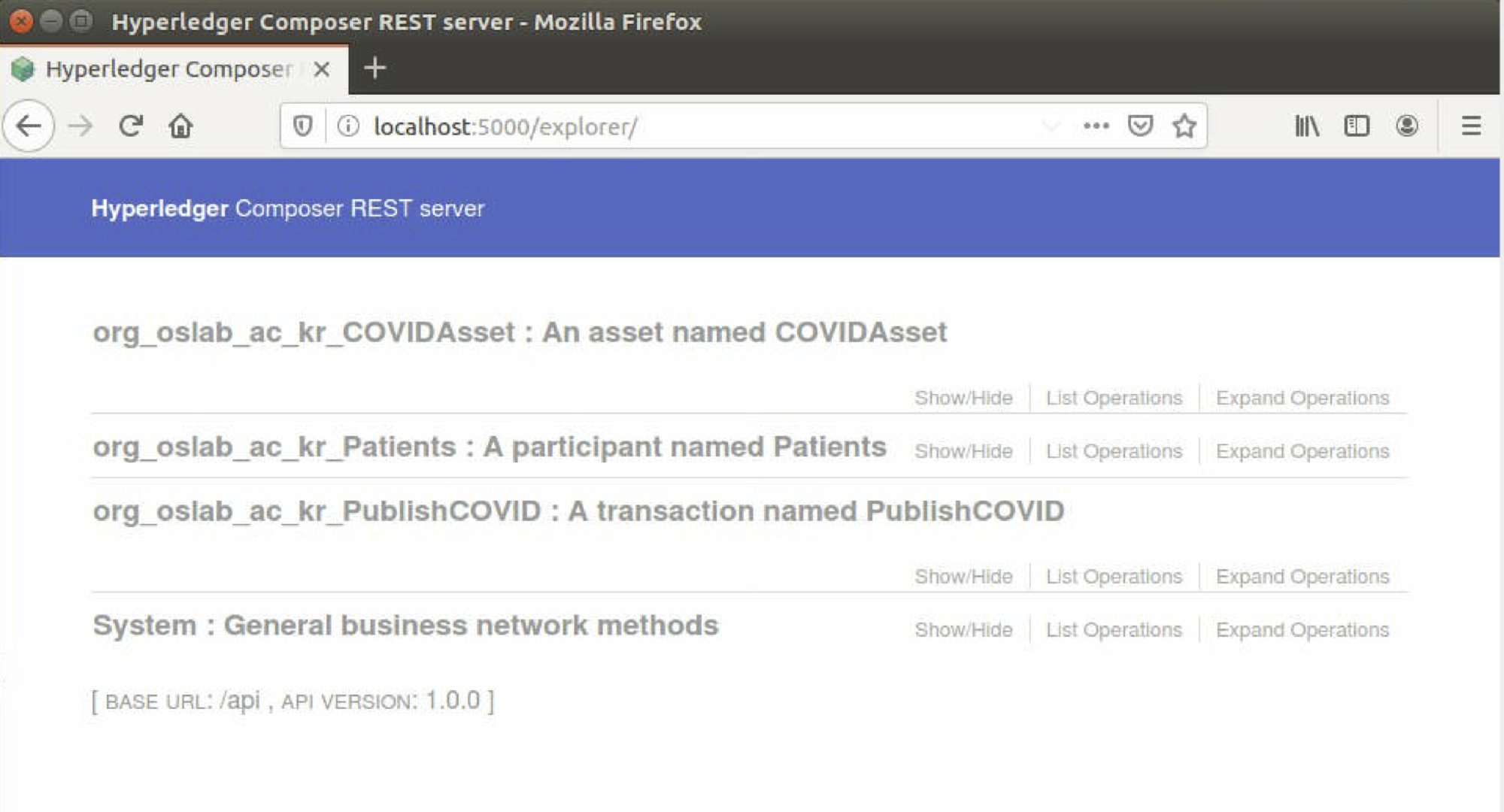1504x812 pixels.
Task: Toggle the sidebar view icon
Action: point(1357,126)
